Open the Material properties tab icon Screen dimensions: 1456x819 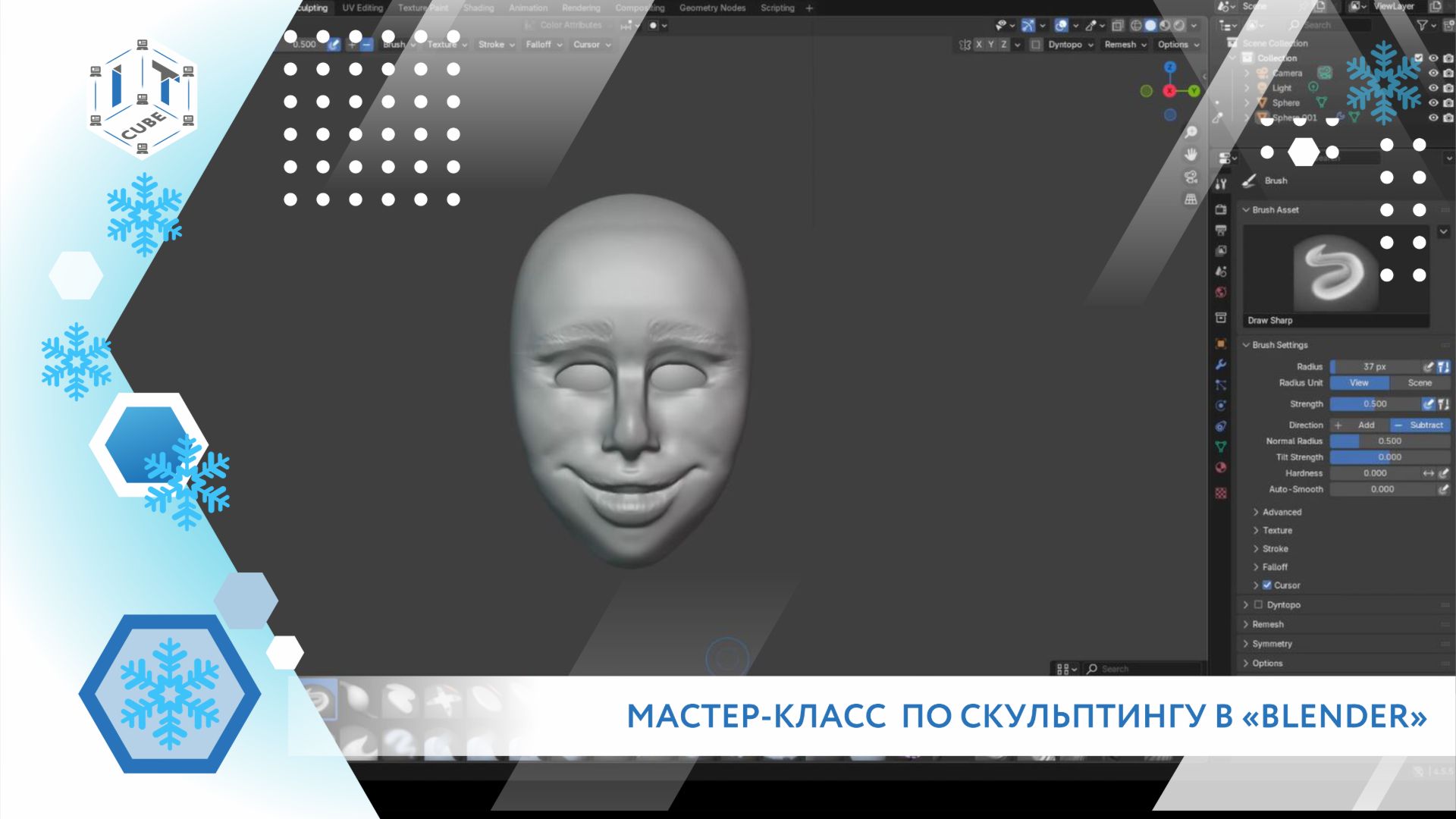pos(1220,468)
